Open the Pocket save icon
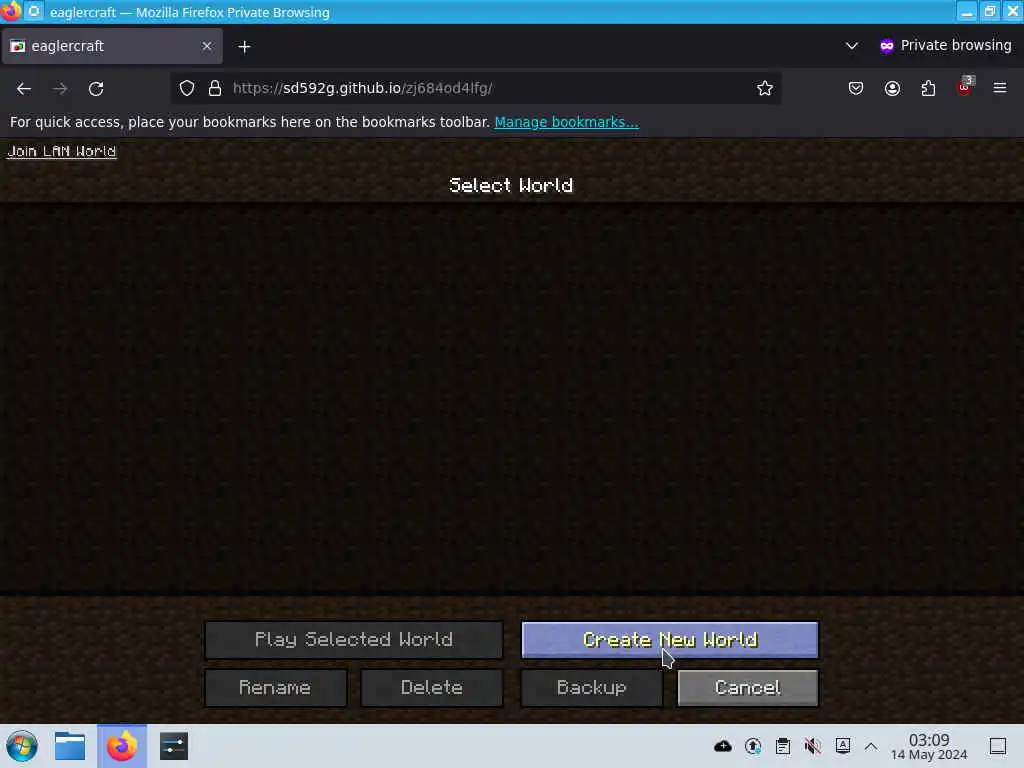 coord(856,88)
